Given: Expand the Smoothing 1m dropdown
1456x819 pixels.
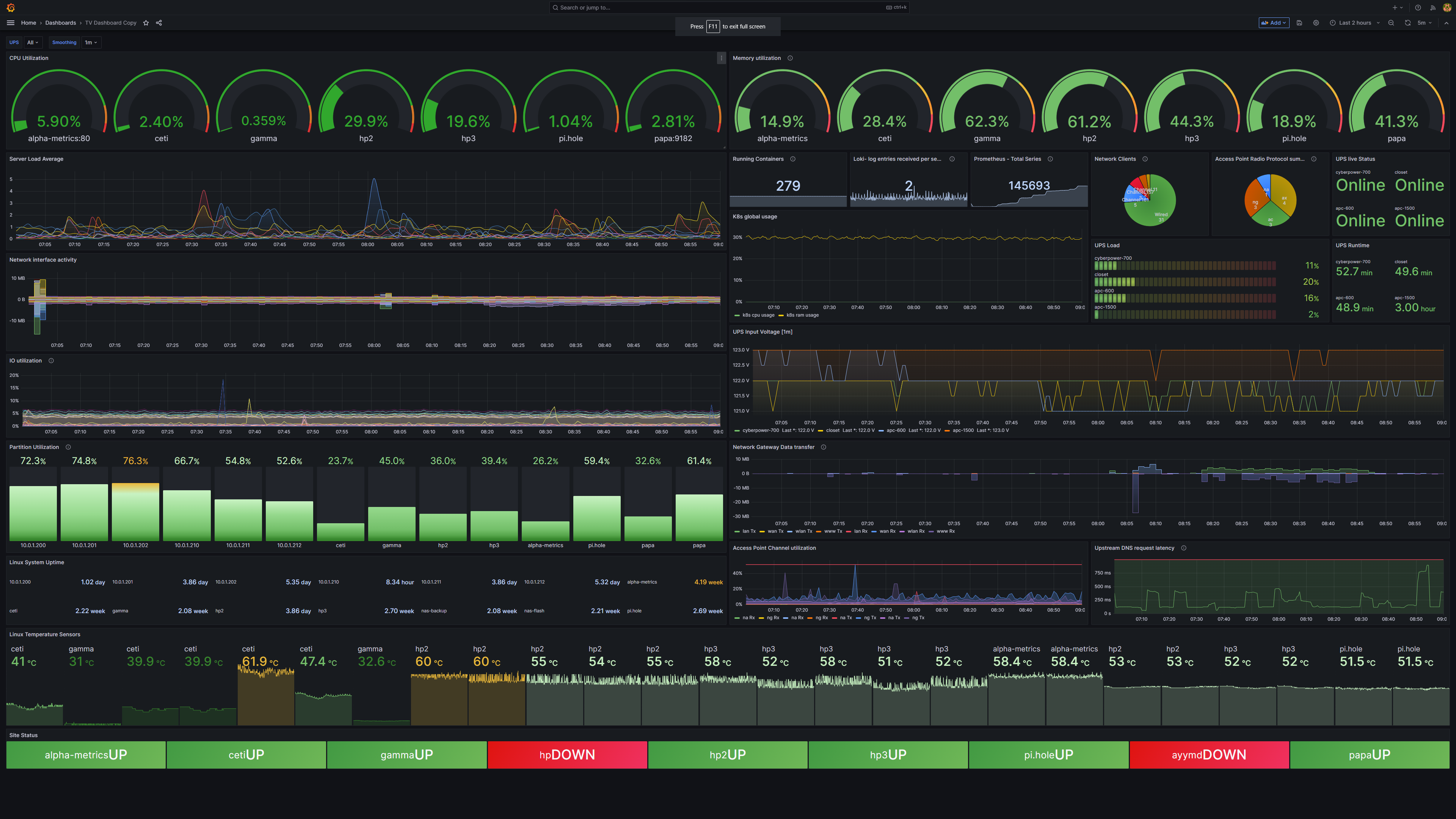Looking at the screenshot, I should click(91, 42).
